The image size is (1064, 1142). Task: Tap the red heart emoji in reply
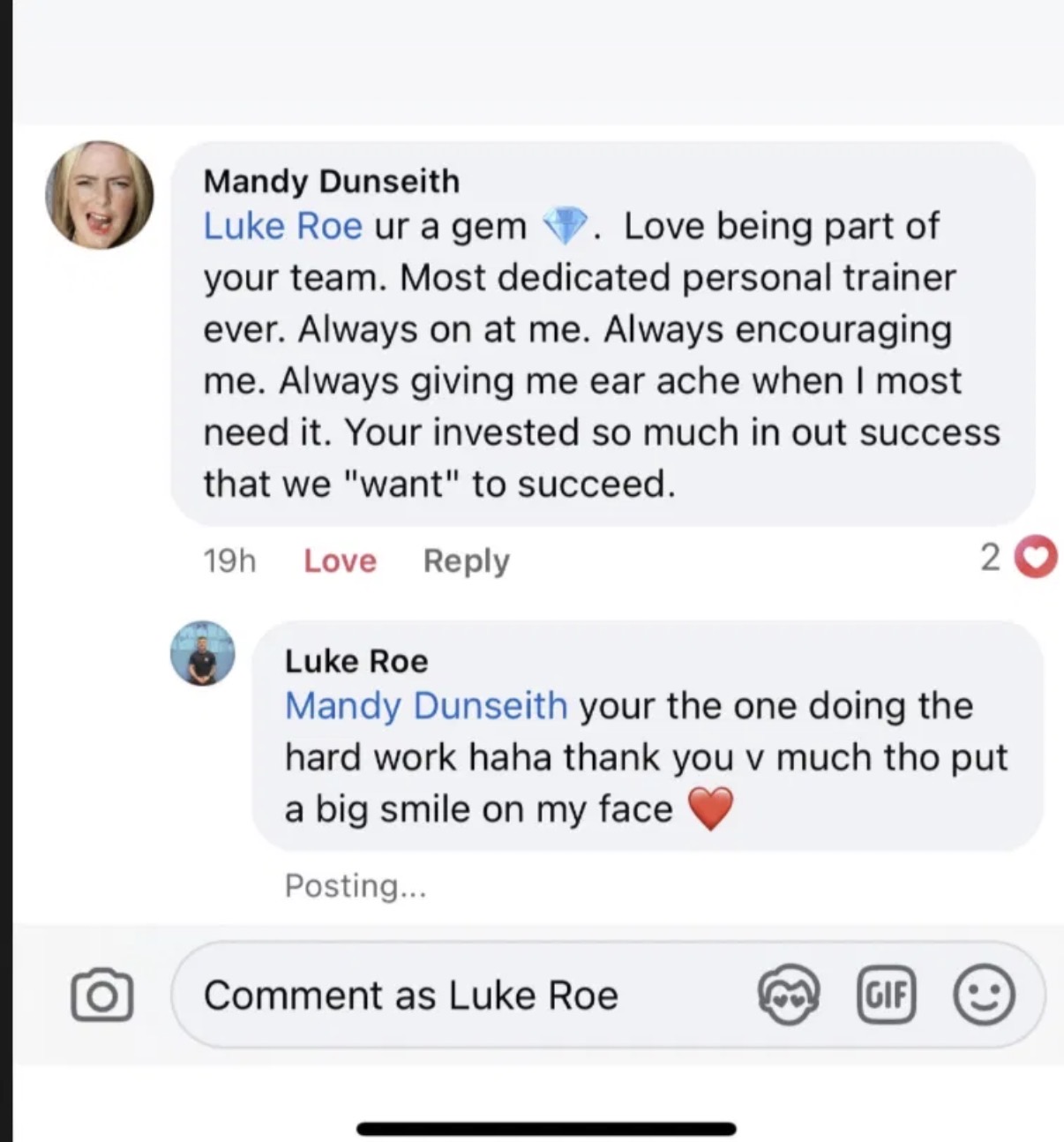(710, 808)
